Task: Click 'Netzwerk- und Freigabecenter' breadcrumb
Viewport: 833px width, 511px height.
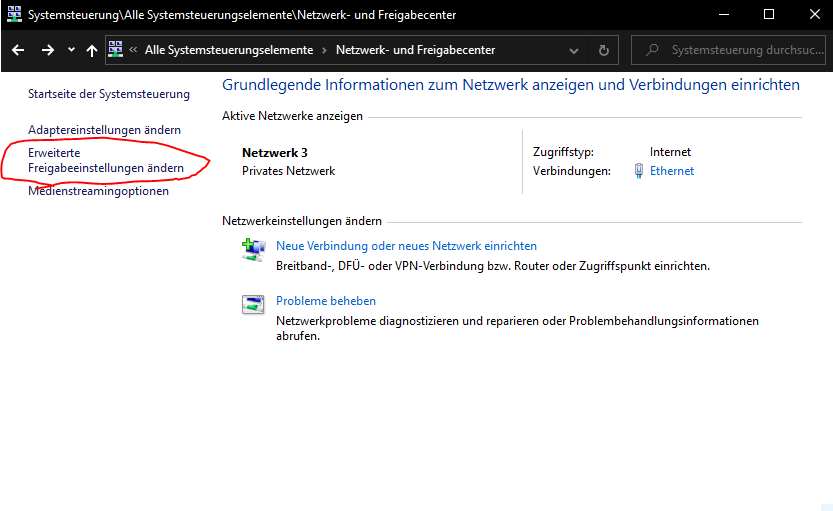Action: pos(415,50)
